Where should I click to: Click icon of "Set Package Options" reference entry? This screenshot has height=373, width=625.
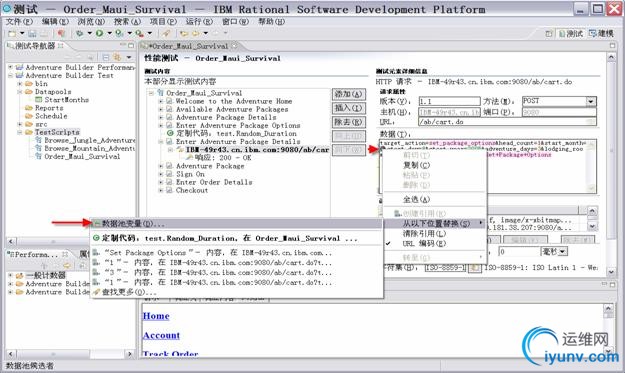(x=96, y=253)
